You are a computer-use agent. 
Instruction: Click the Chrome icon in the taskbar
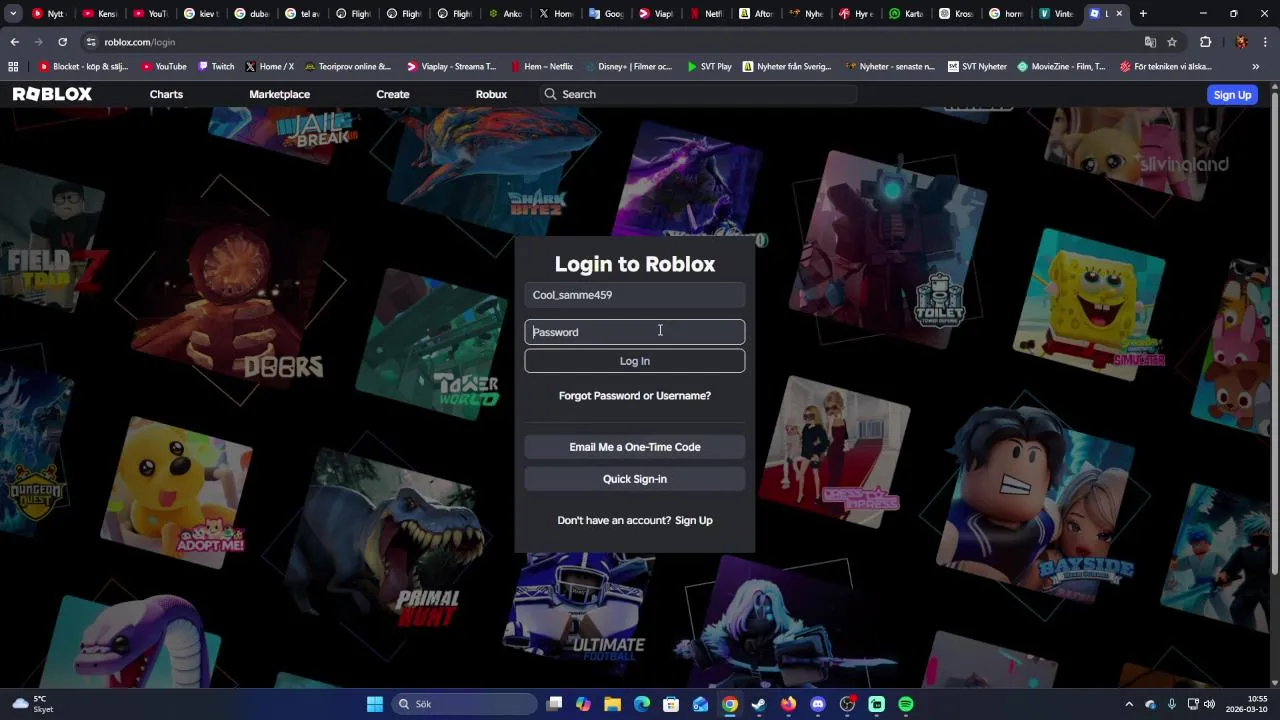(730, 704)
